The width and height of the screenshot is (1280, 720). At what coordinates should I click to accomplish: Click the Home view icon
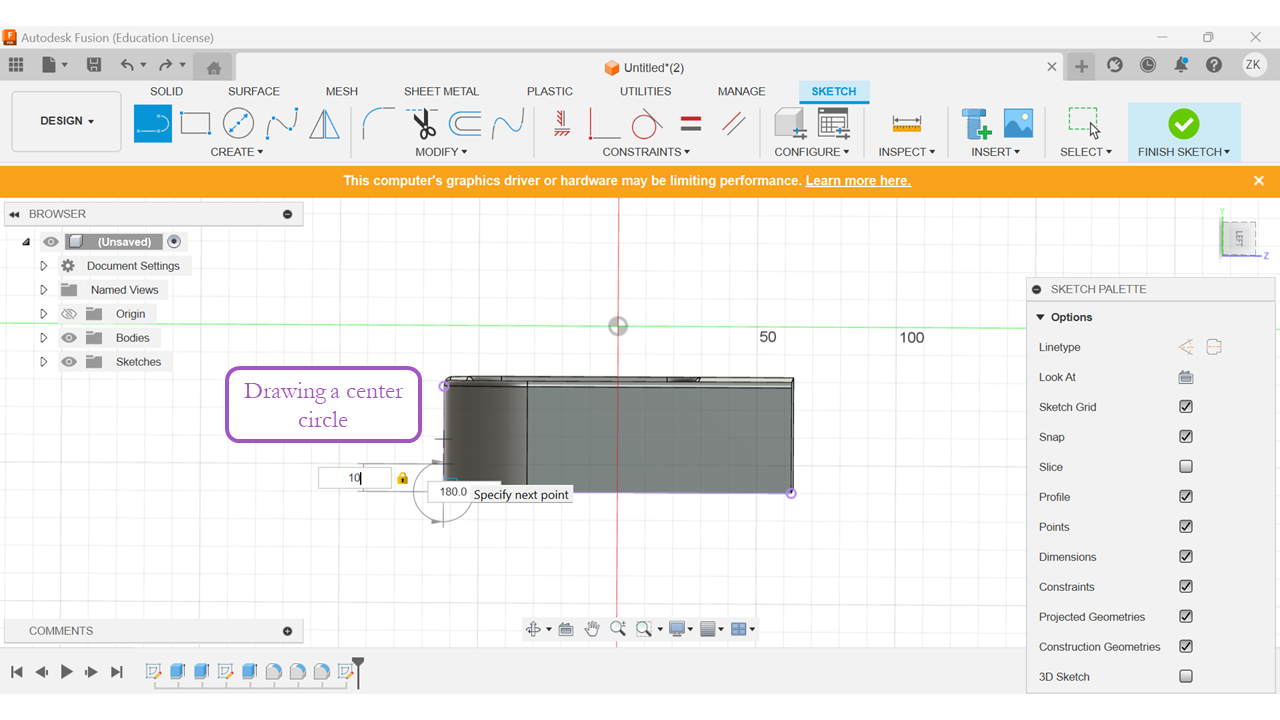[213, 68]
